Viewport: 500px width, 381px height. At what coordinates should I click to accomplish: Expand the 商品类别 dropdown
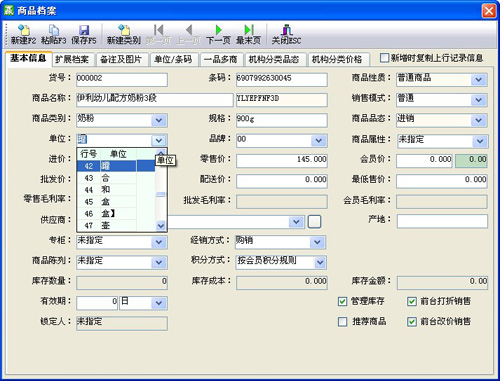tap(159, 120)
